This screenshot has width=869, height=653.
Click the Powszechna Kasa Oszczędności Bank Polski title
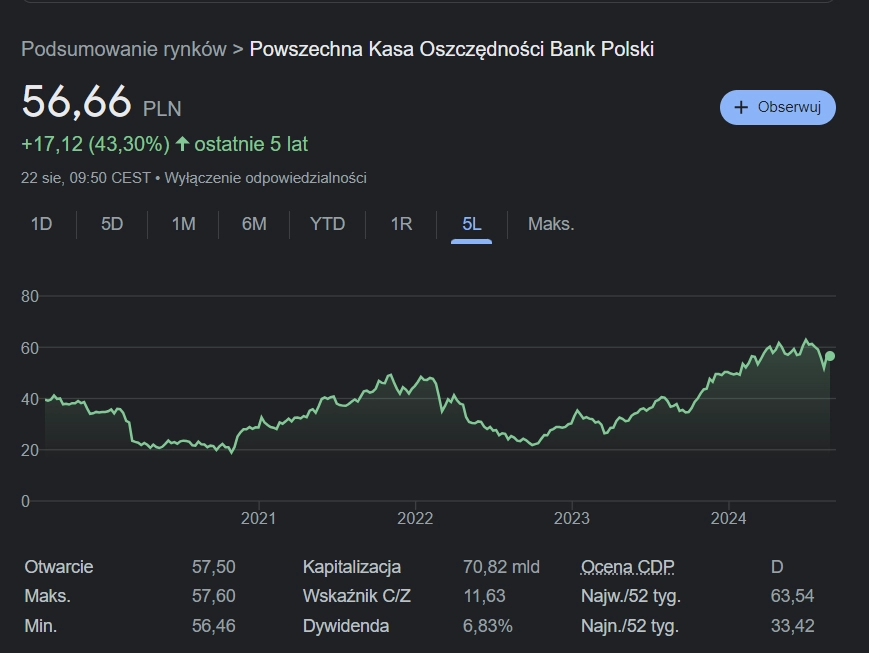[452, 49]
